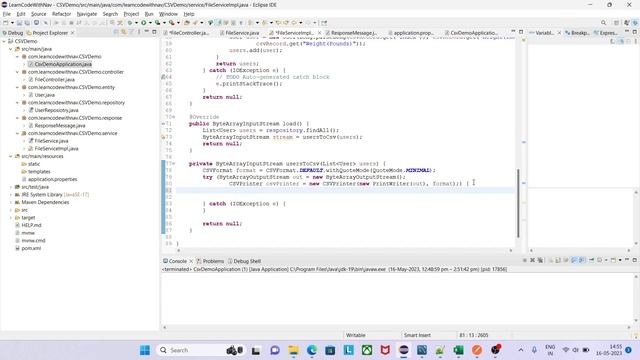This screenshot has width=640, height=360.
Task: Select UserRepository.java in Project Explorer
Action: (56, 110)
